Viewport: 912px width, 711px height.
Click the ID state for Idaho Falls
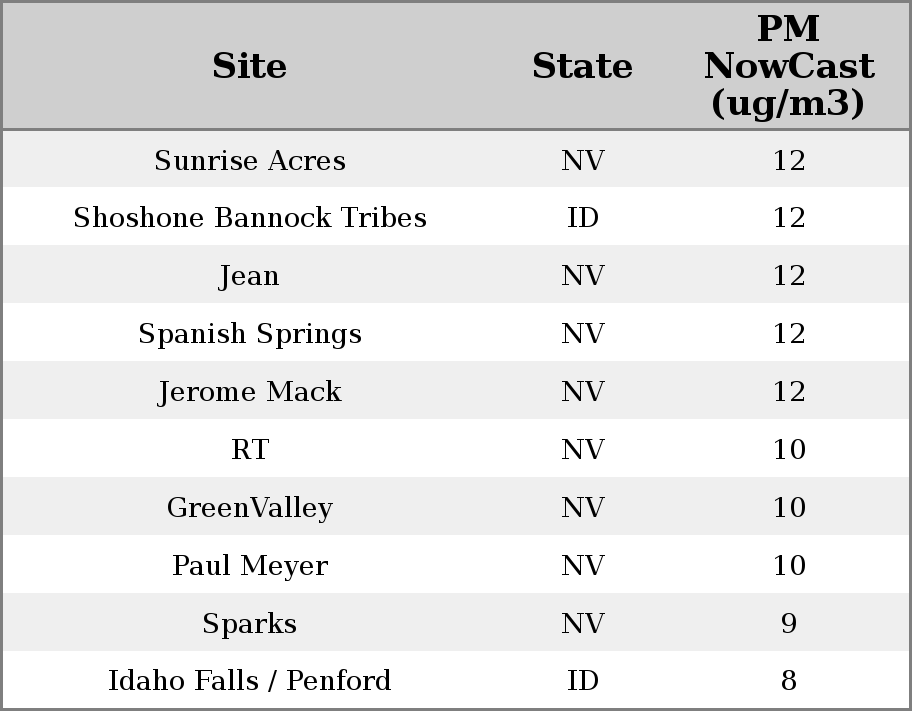[x=582, y=681]
